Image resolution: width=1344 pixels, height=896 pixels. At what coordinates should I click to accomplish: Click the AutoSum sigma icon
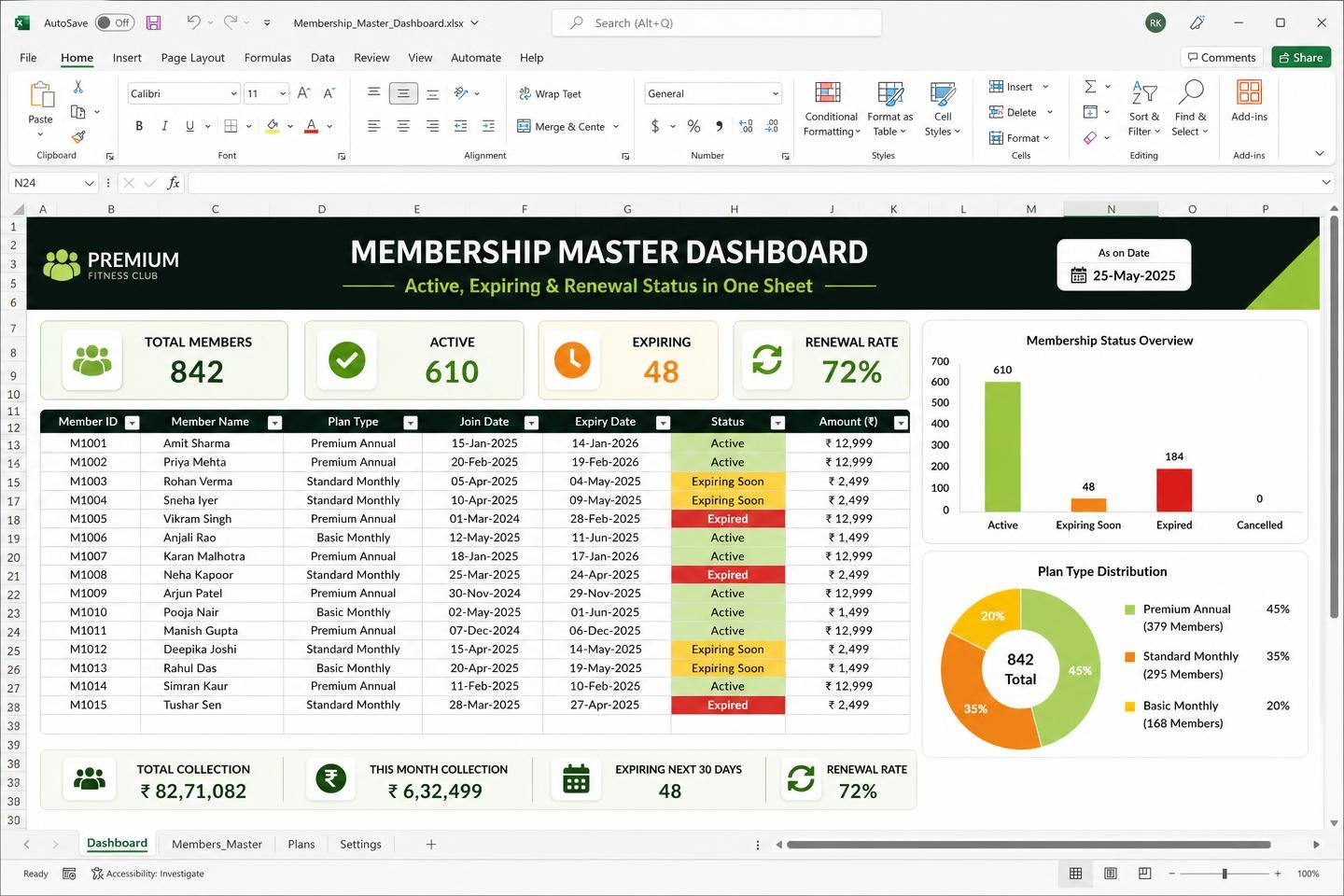pyautogui.click(x=1090, y=86)
